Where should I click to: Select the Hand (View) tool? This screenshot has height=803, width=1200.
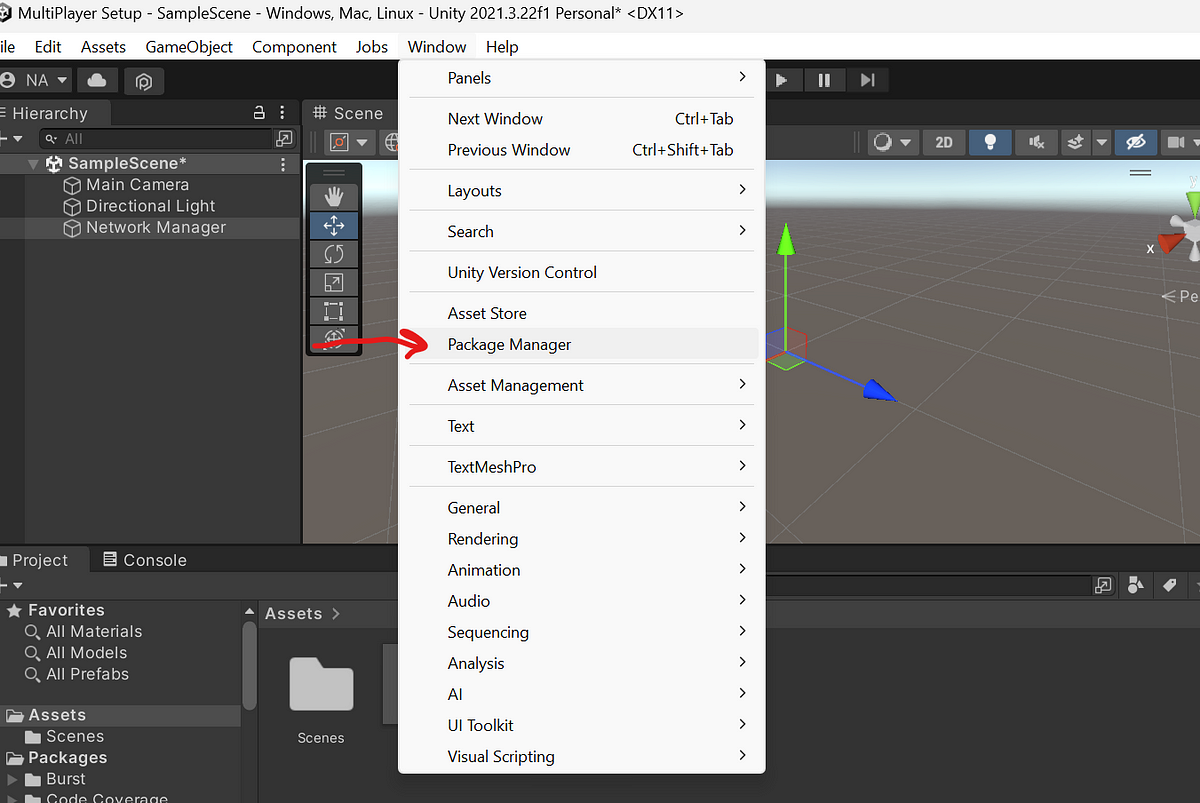[x=334, y=197]
